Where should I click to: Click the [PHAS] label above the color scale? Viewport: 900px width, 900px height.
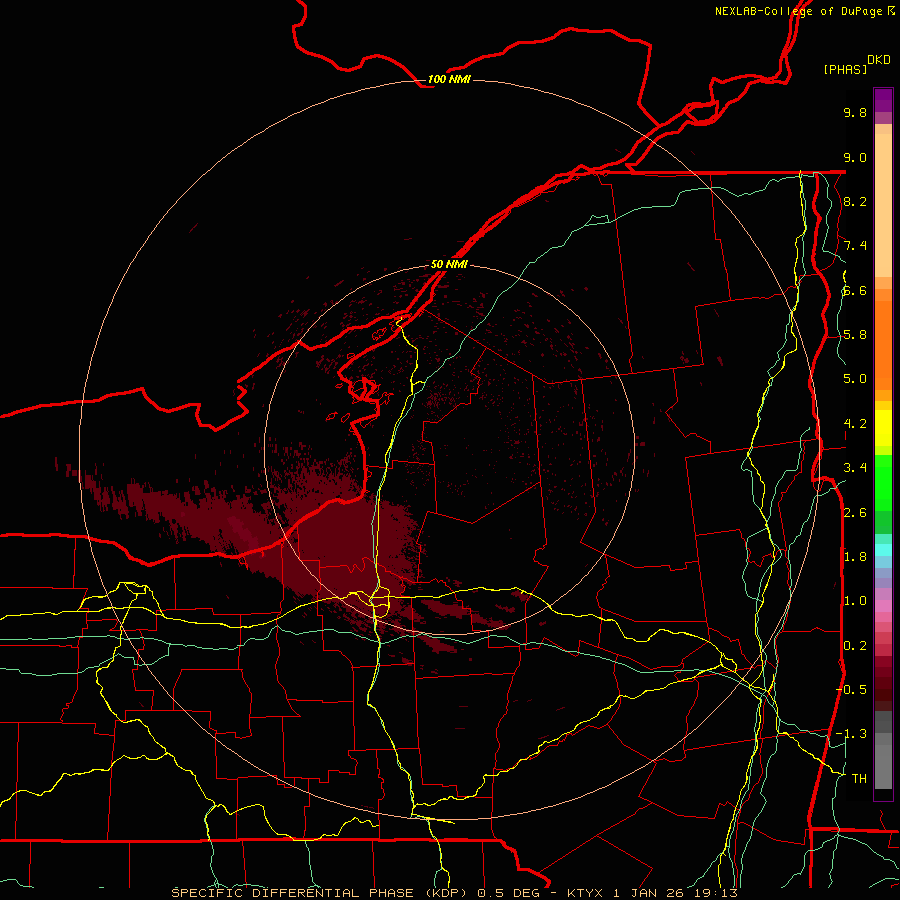point(845,69)
